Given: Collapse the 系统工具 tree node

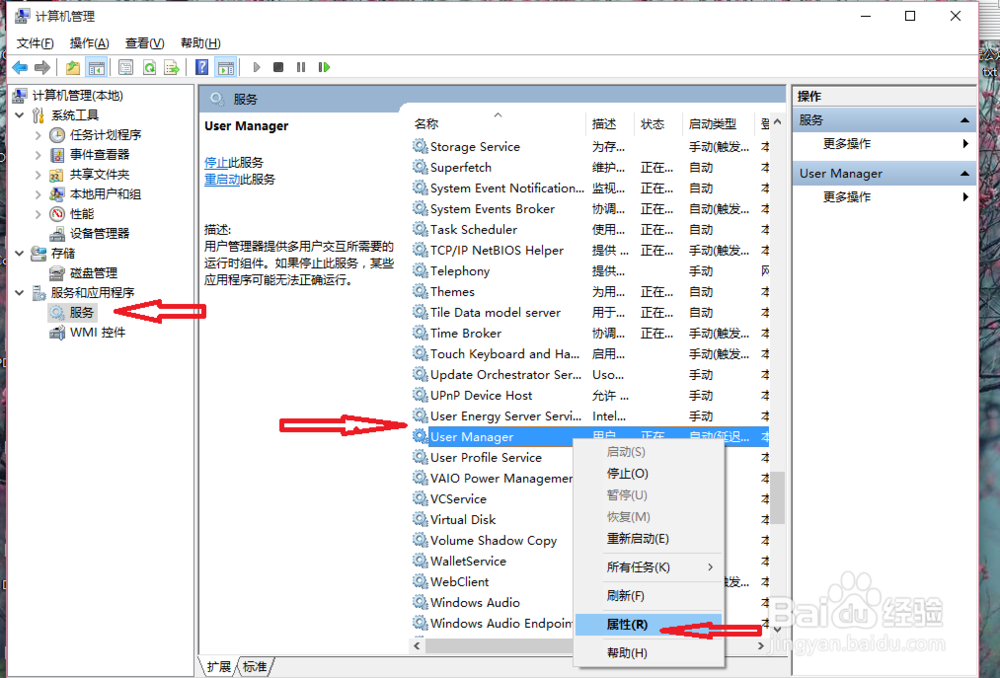Looking at the screenshot, I should pos(20,115).
